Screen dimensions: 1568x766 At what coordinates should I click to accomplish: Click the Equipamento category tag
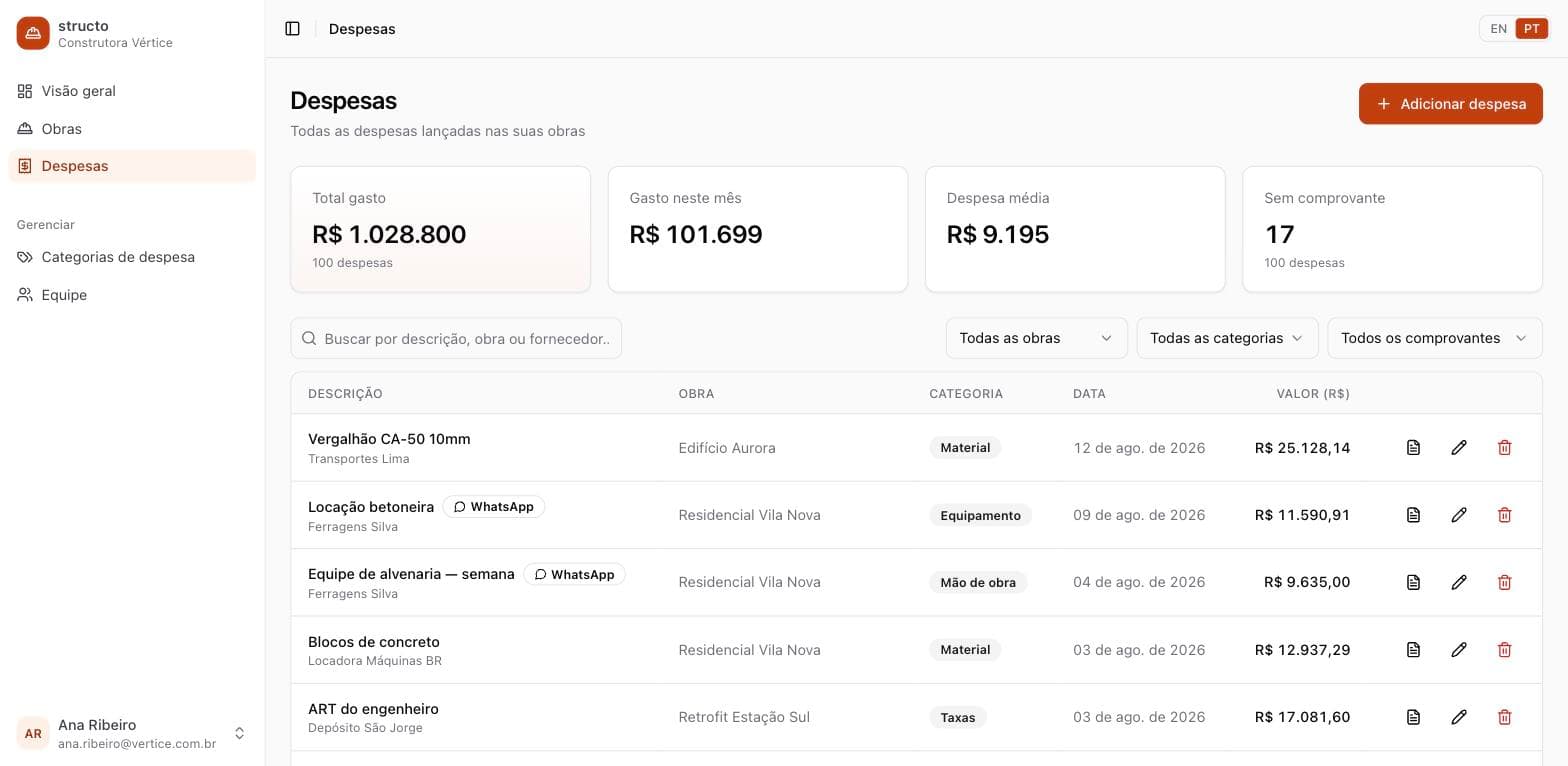(x=980, y=515)
